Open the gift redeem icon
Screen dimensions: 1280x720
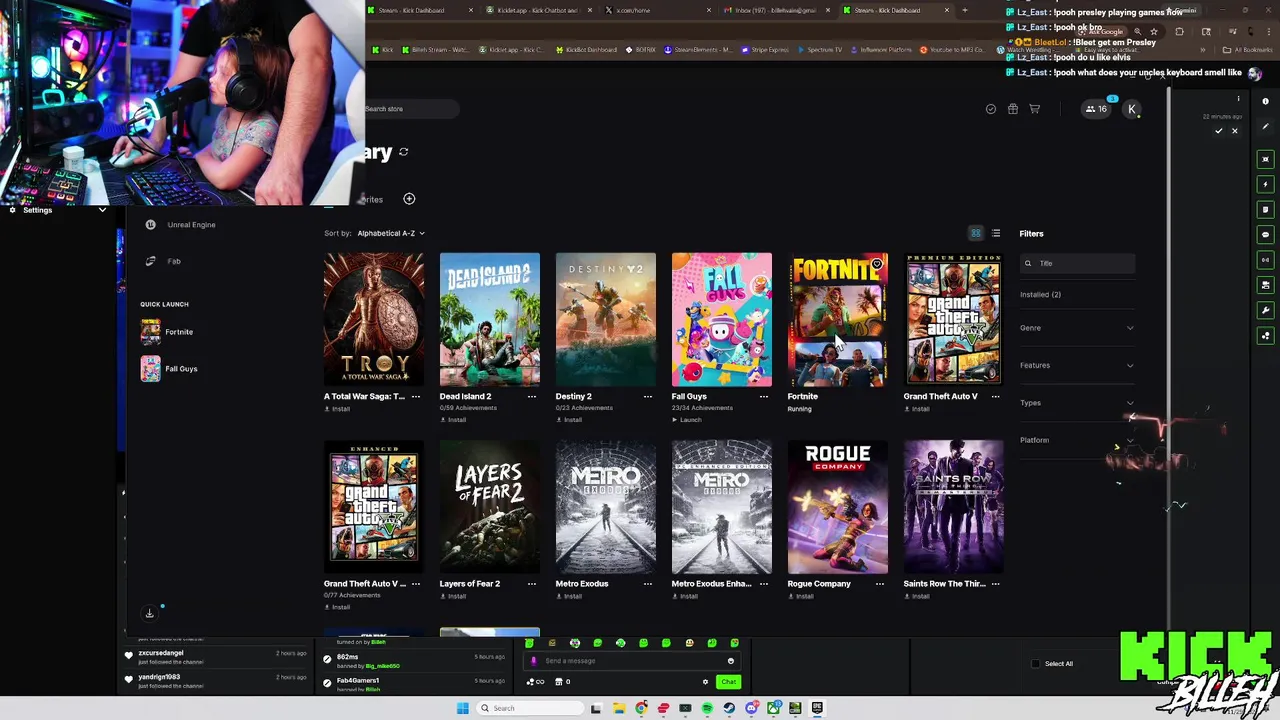(1013, 109)
